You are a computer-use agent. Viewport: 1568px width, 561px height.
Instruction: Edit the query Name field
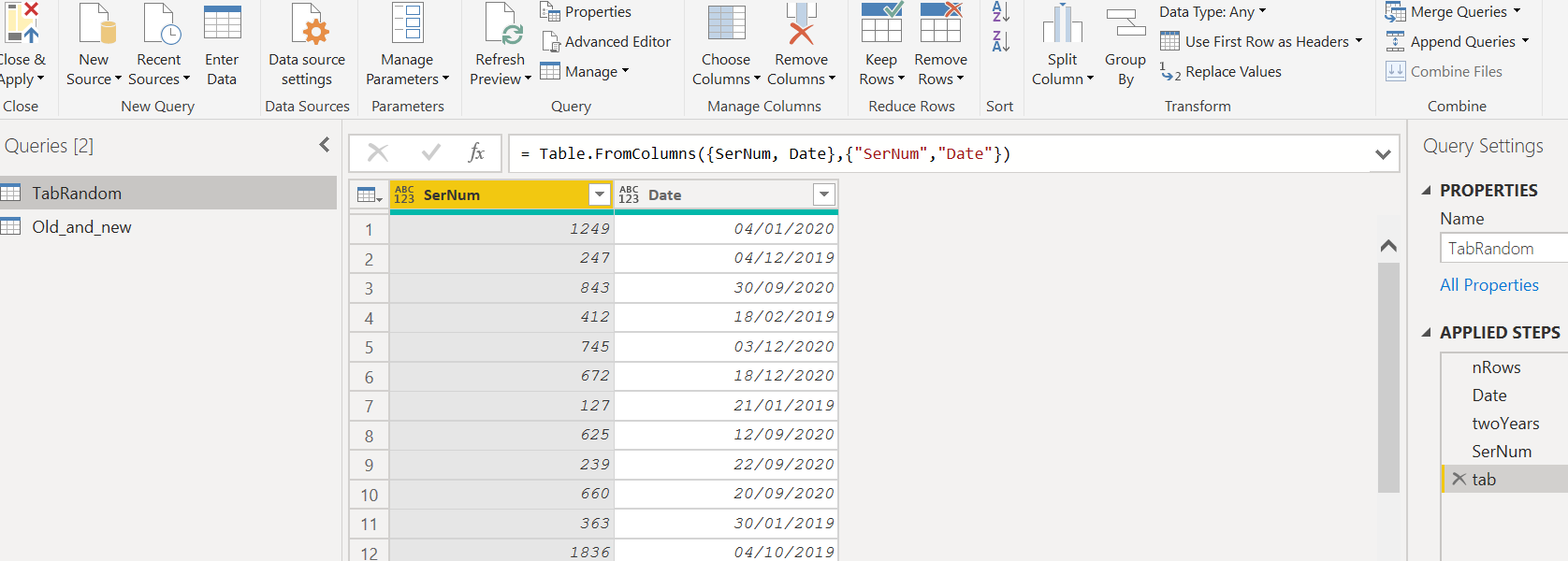(x=1504, y=248)
